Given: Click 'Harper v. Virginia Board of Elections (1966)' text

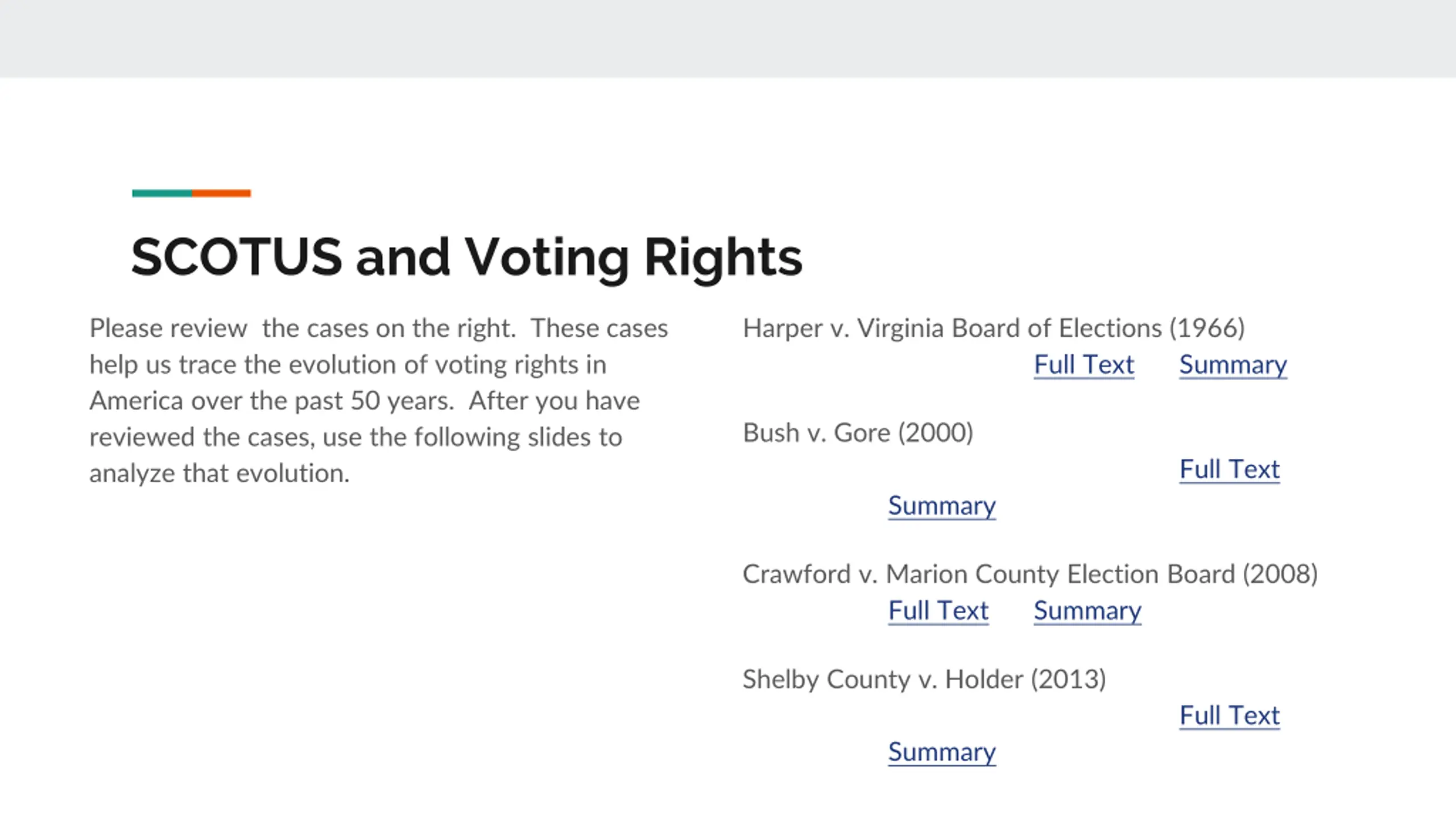Looking at the screenshot, I should click(994, 328).
